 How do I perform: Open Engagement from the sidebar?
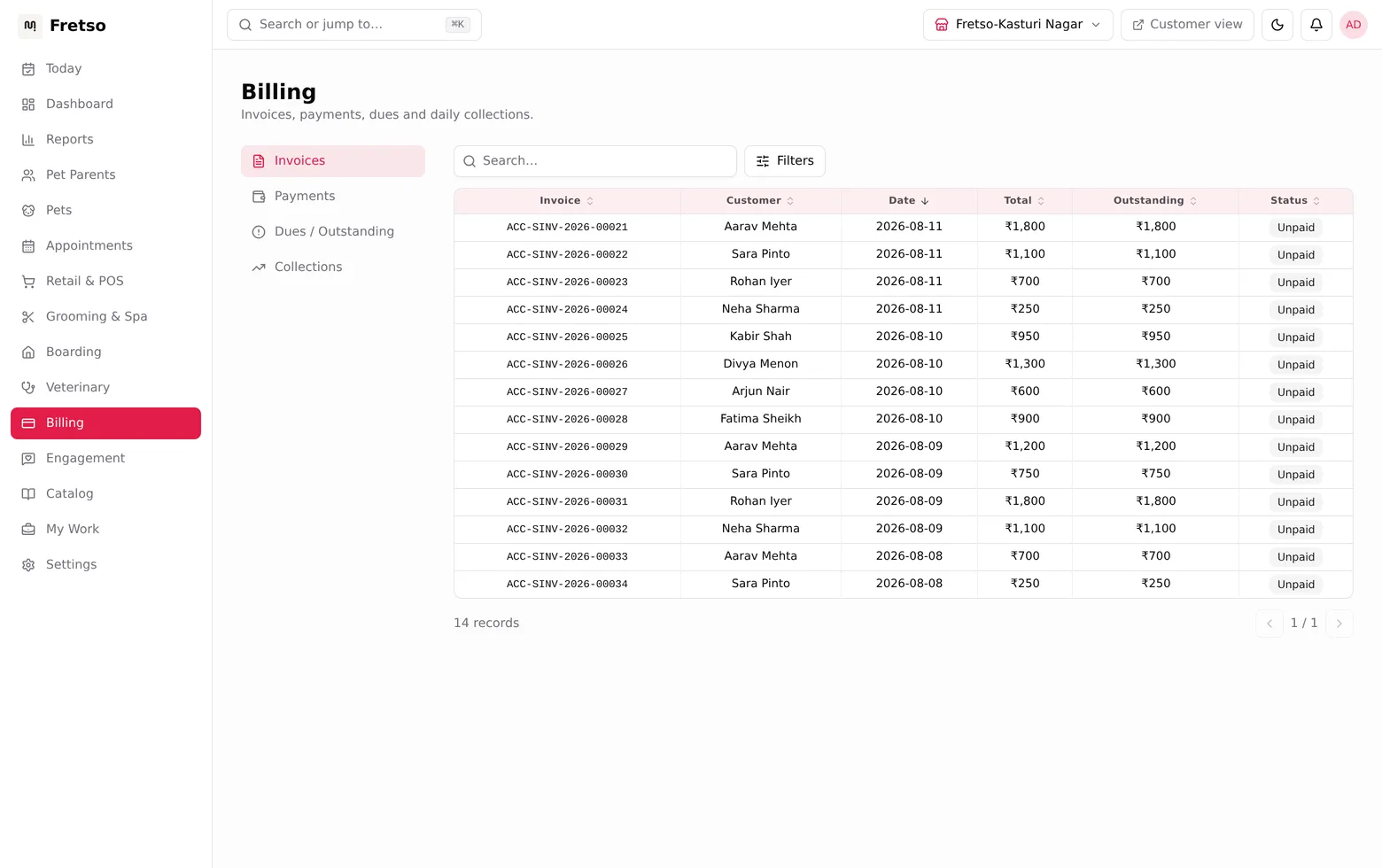click(x=105, y=459)
